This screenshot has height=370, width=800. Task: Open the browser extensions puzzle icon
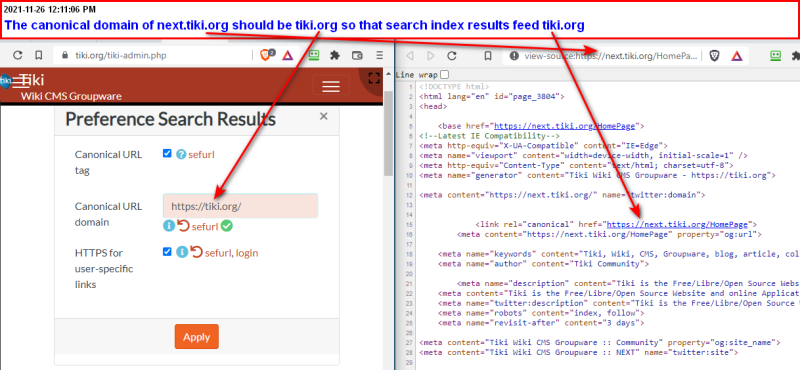pyautogui.click(x=335, y=56)
